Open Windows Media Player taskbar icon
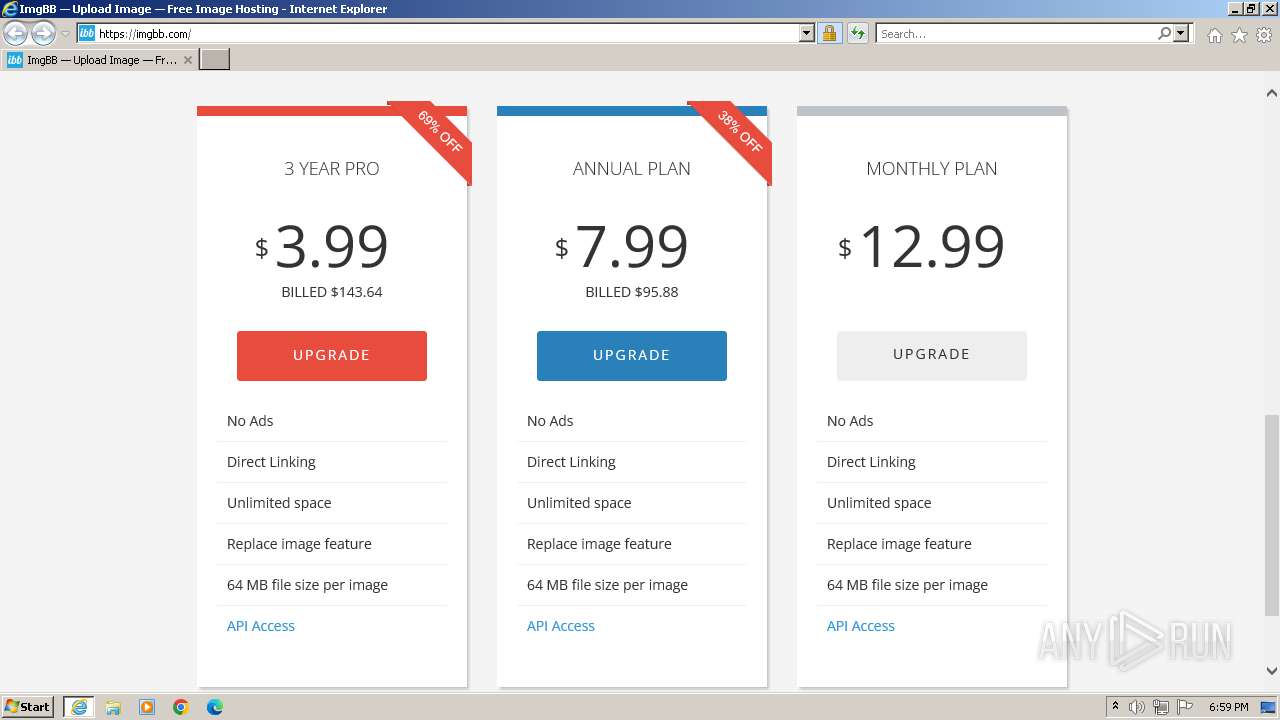Viewport: 1280px width, 720px height. [147, 707]
